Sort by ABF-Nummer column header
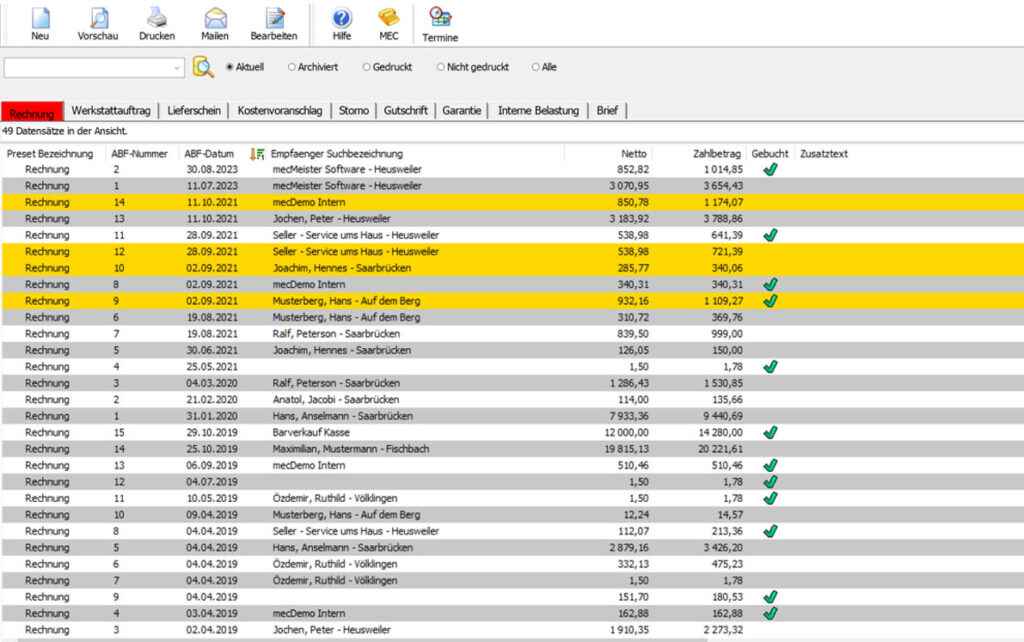 click(x=139, y=154)
